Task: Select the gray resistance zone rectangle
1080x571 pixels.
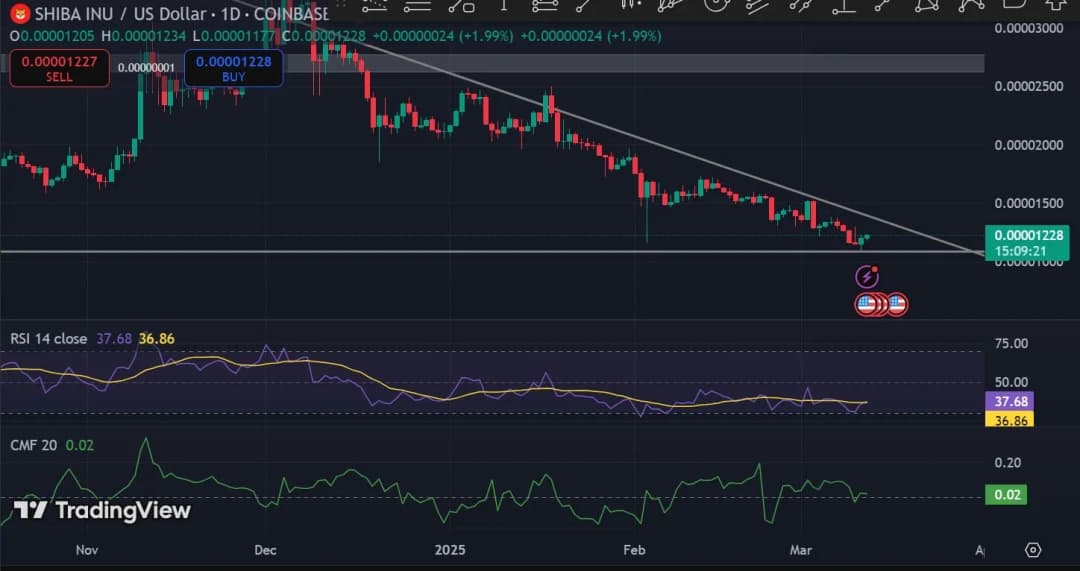Action: click(x=640, y=64)
